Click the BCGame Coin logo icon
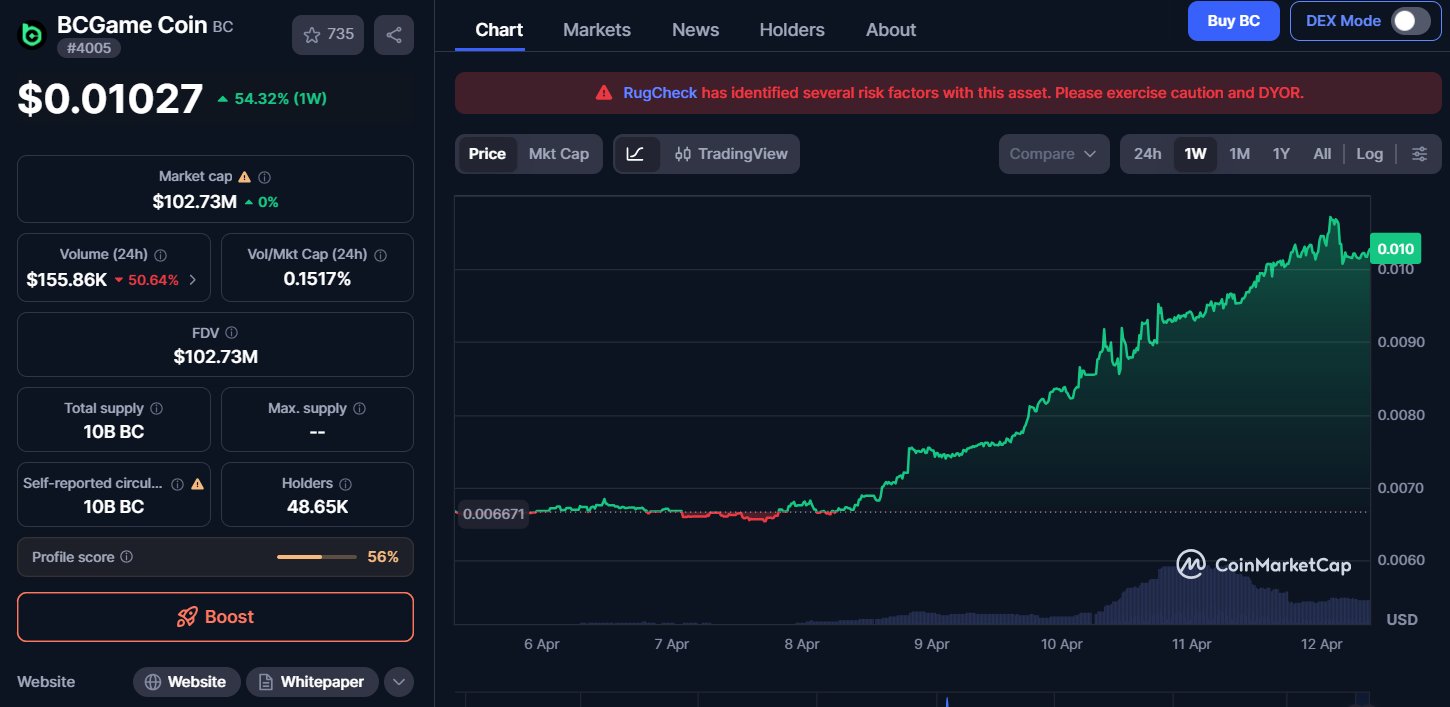Image resolution: width=1450 pixels, height=707 pixels. pyautogui.click(x=32, y=35)
